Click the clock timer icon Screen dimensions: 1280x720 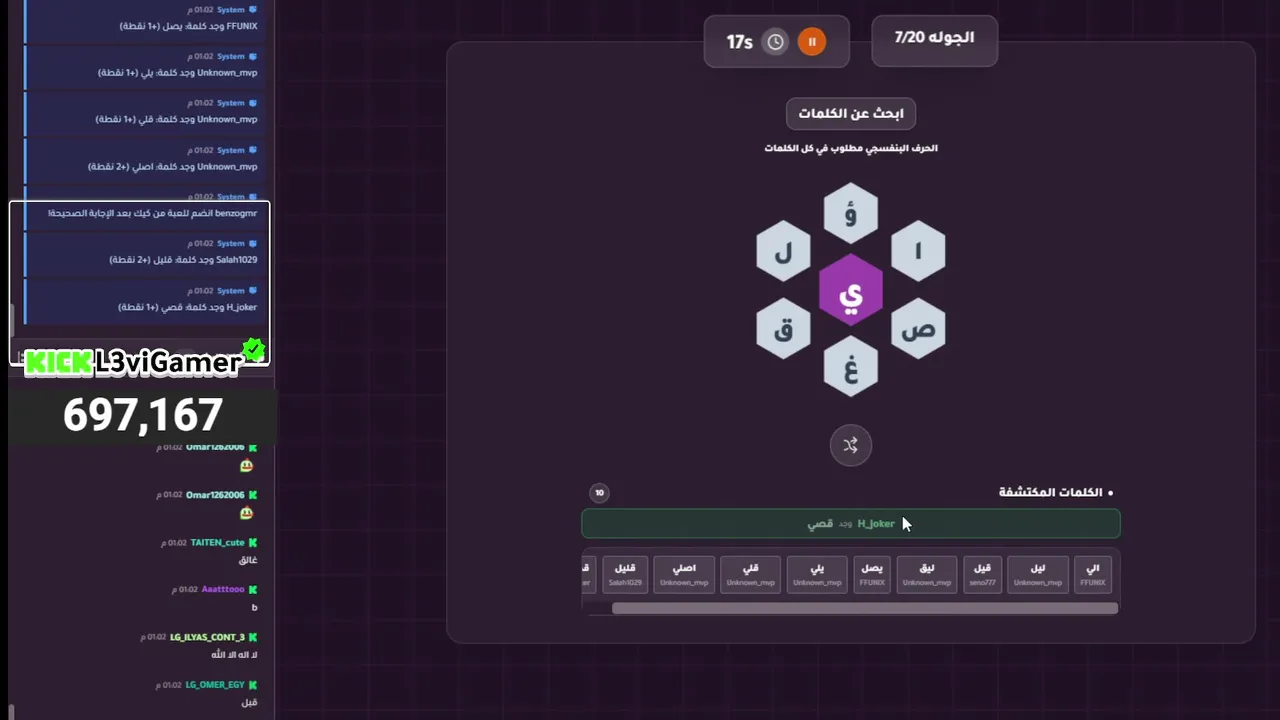[x=775, y=42]
